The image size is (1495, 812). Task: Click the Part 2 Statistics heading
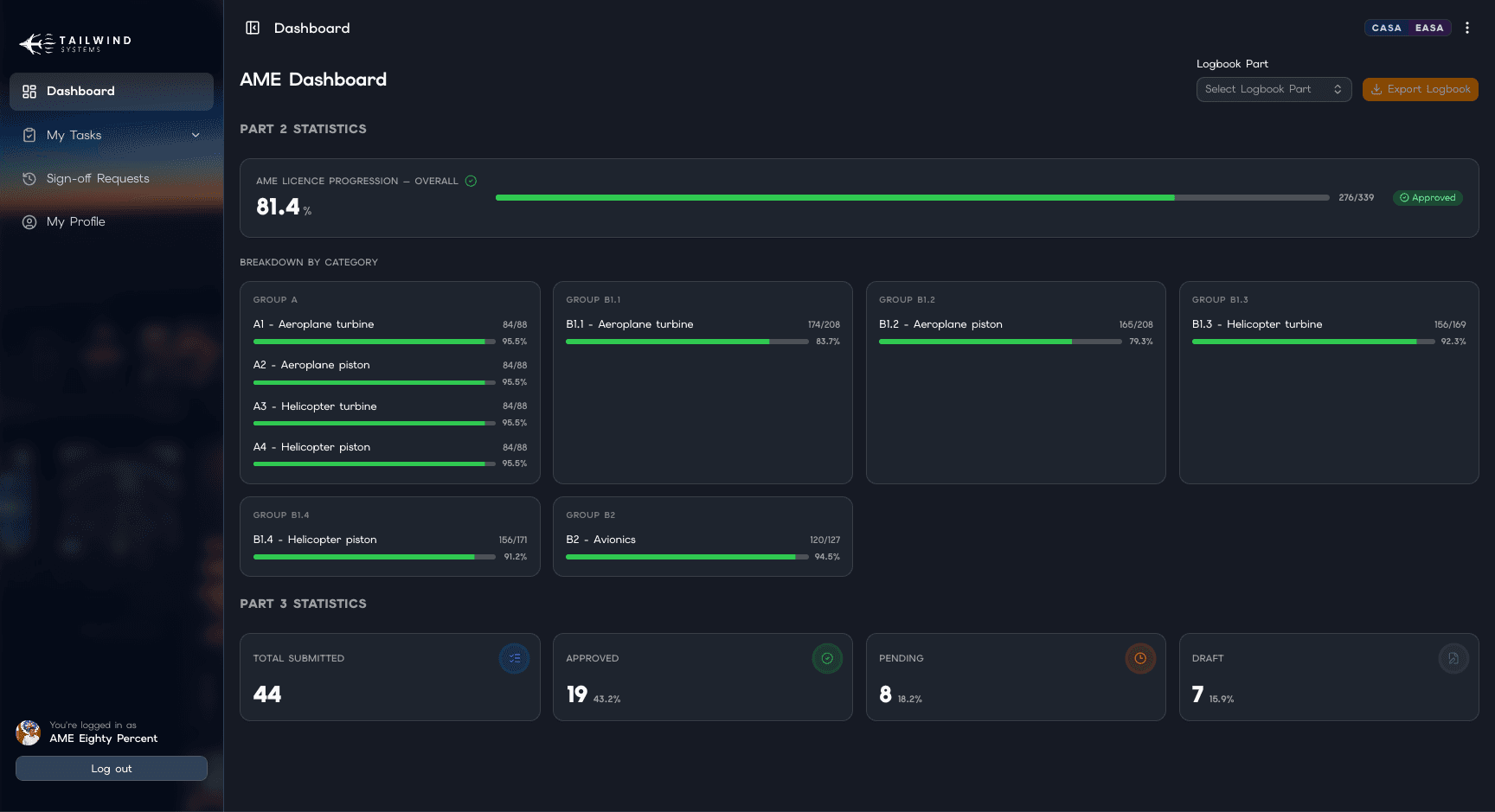(x=303, y=129)
